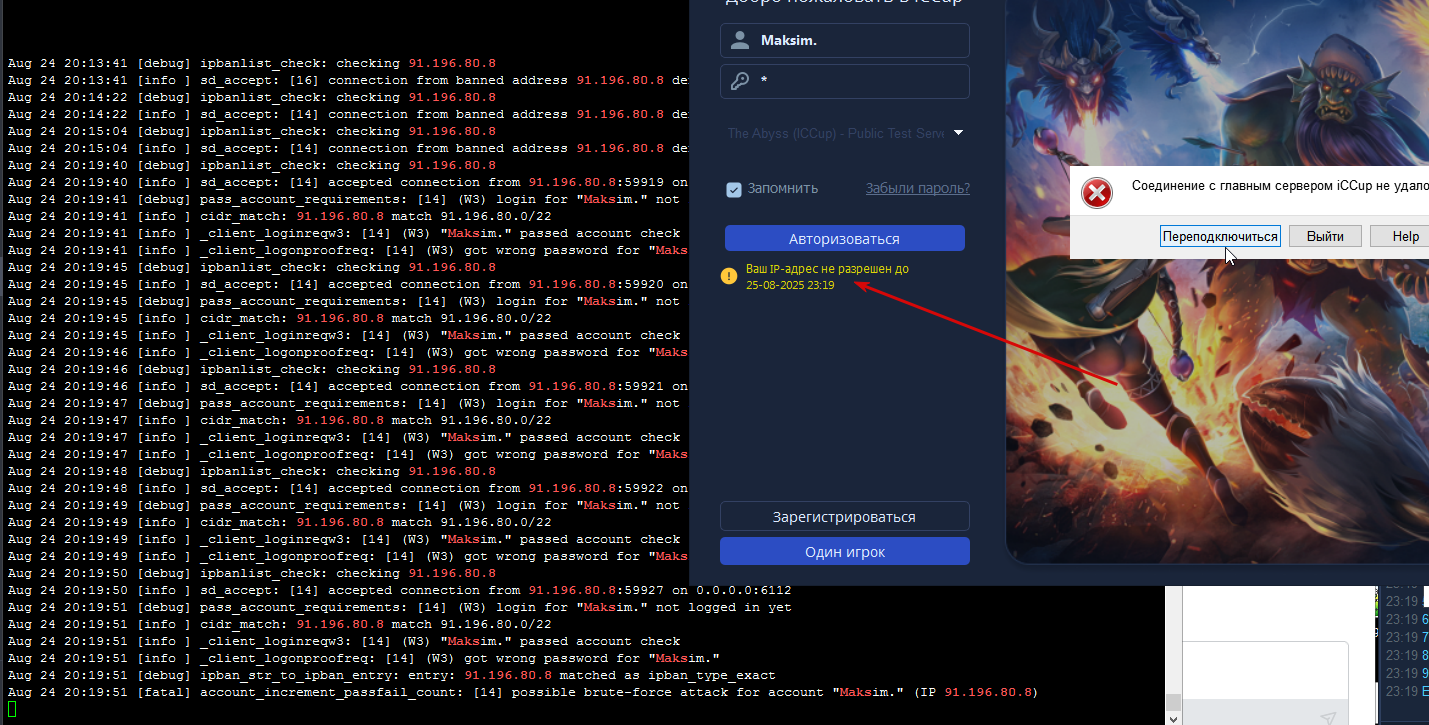Image resolution: width=1429 pixels, height=725 pixels.
Task: Click the paper-plane send icon in chat window
Action: [1328, 716]
